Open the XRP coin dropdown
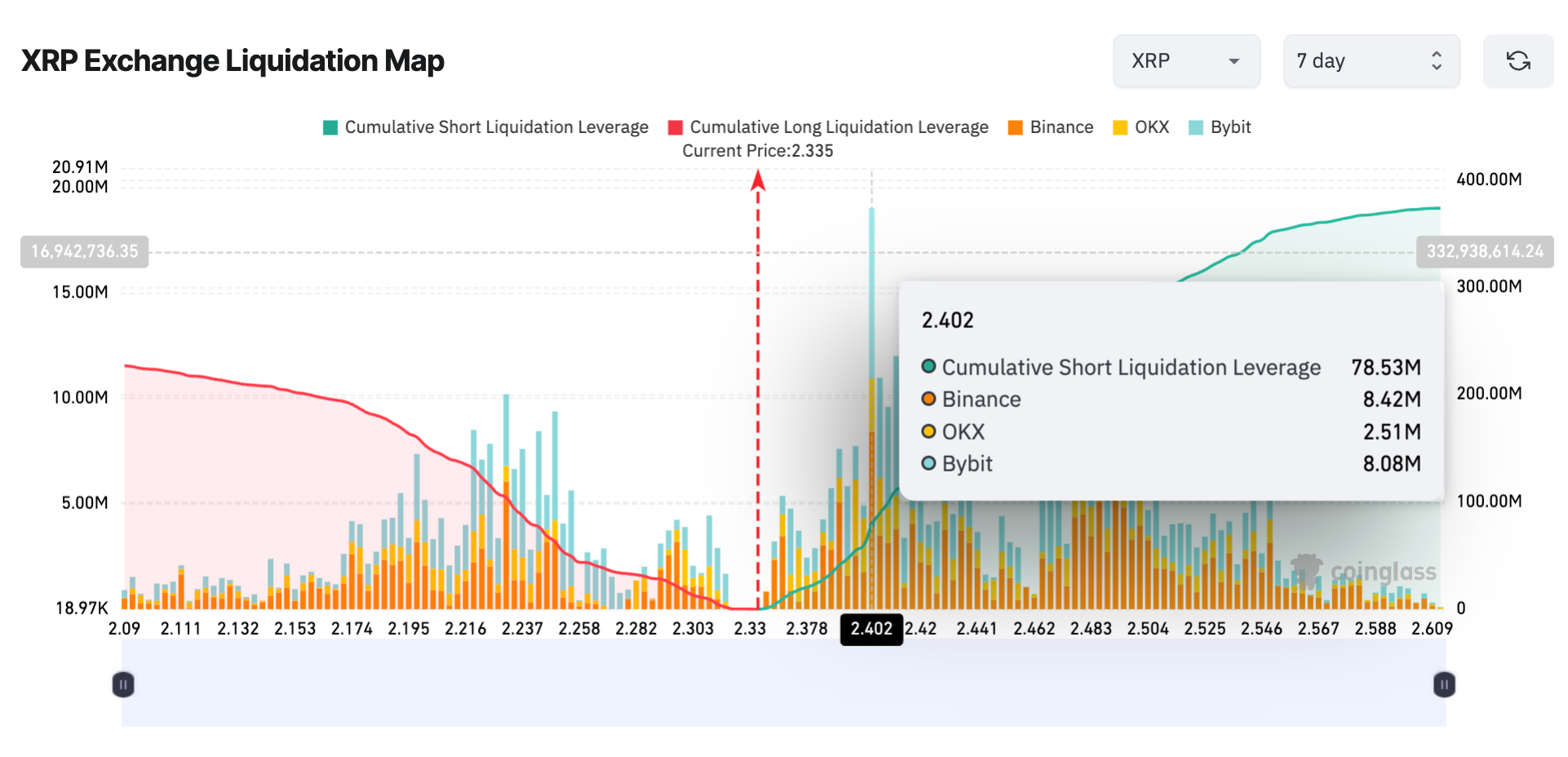The image size is (1568, 757). pyautogui.click(x=1185, y=61)
